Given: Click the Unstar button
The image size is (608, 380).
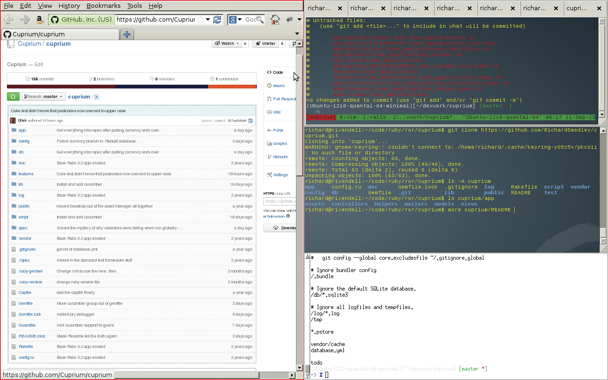Looking at the screenshot, I should [266, 43].
